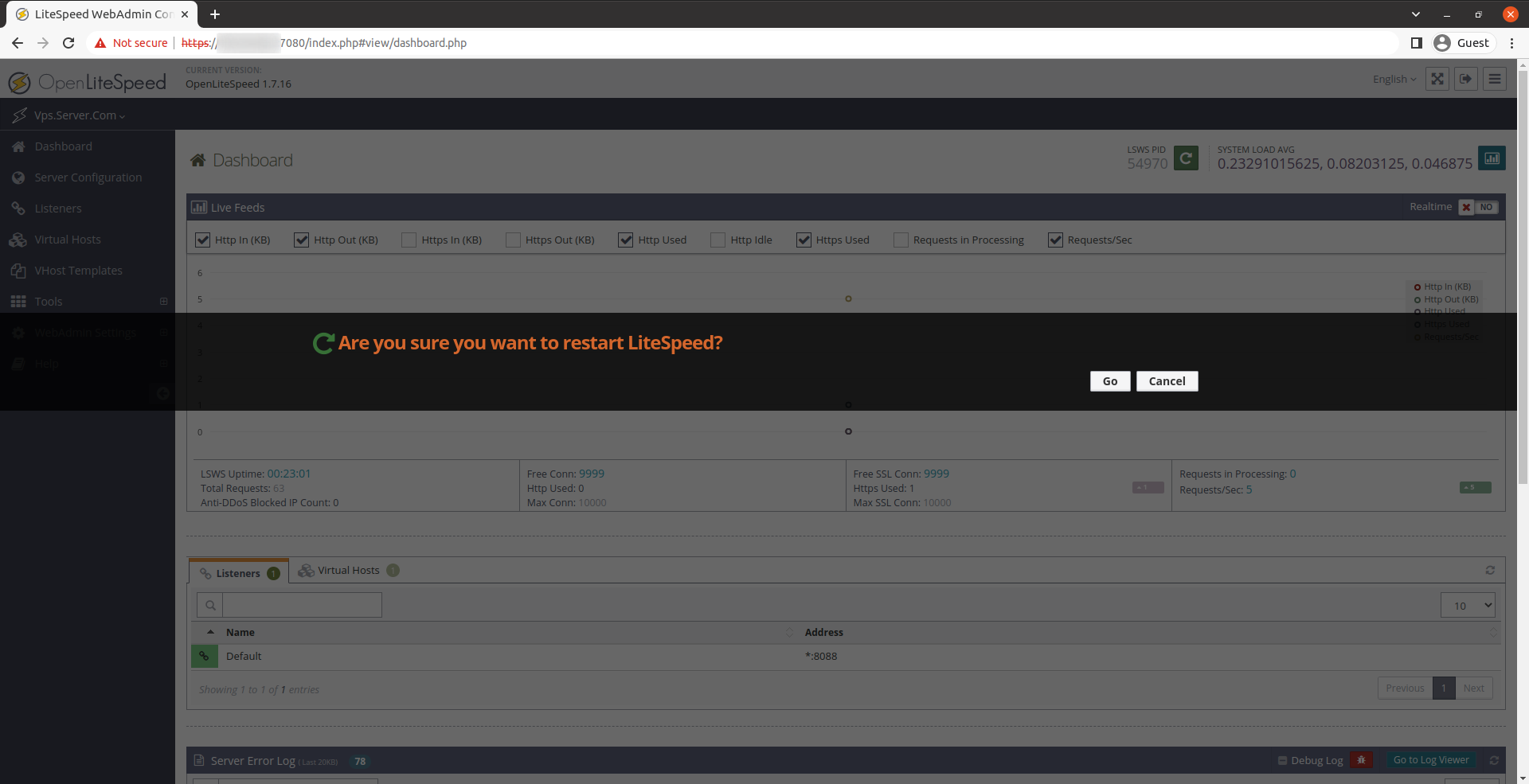Screen dimensions: 1529x784
Task: Enable the Http Idle checkbox
Action: (718, 240)
